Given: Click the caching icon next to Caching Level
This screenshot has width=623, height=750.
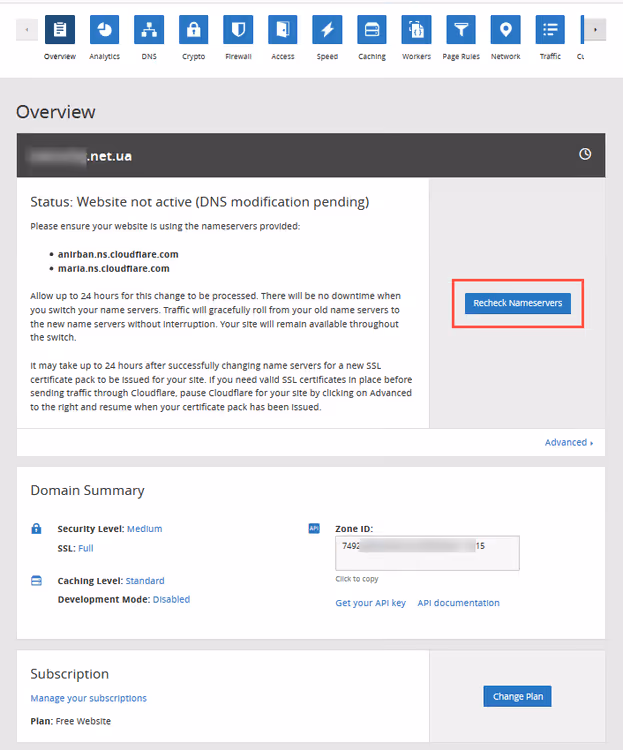Looking at the screenshot, I should tap(36, 581).
